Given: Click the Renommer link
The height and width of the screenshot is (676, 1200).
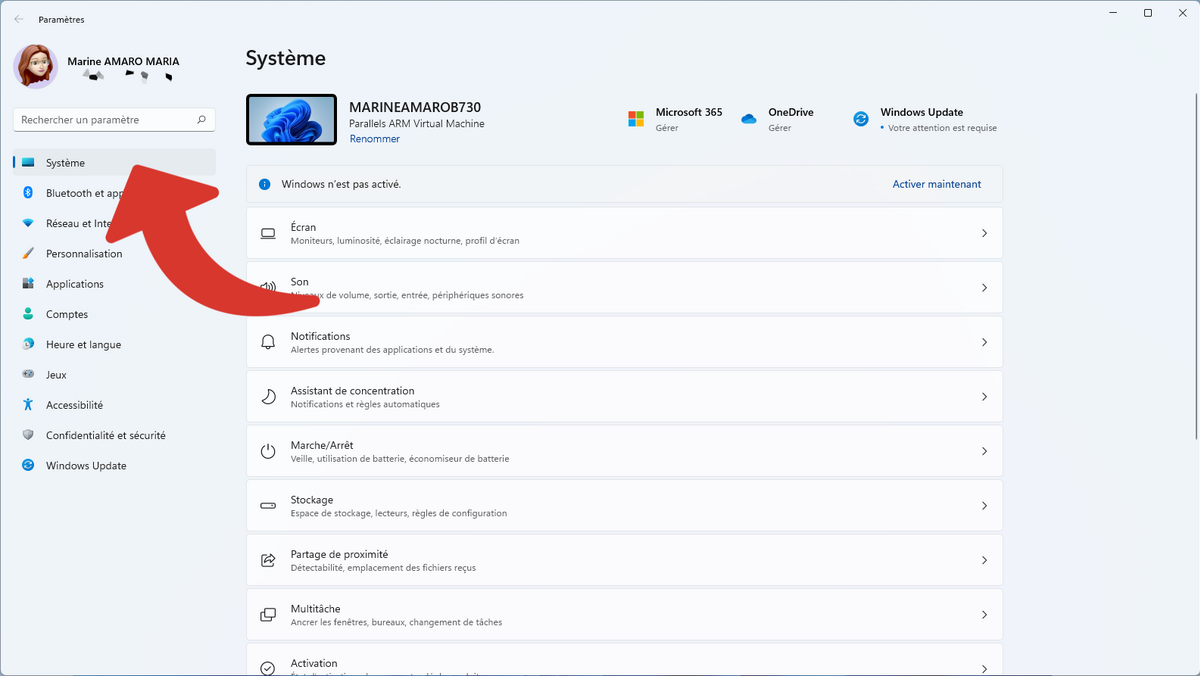Looking at the screenshot, I should [374, 139].
